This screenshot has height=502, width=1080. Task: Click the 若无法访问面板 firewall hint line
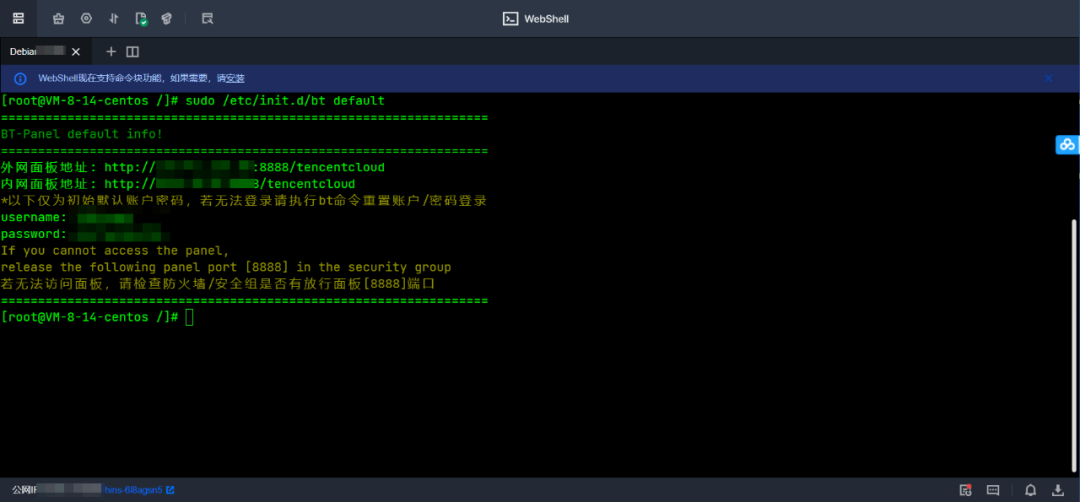point(218,284)
